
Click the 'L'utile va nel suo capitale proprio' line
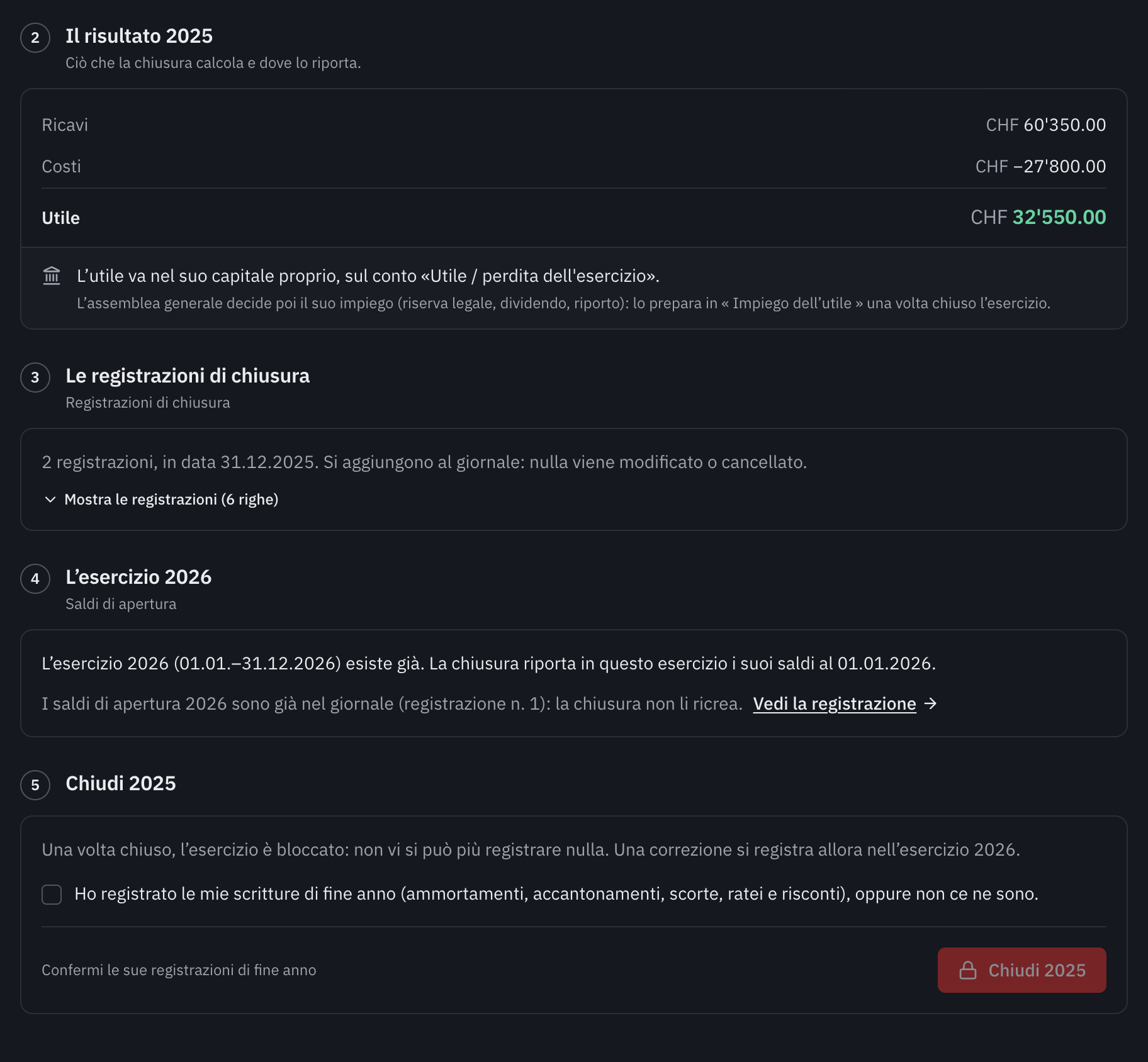(x=368, y=276)
